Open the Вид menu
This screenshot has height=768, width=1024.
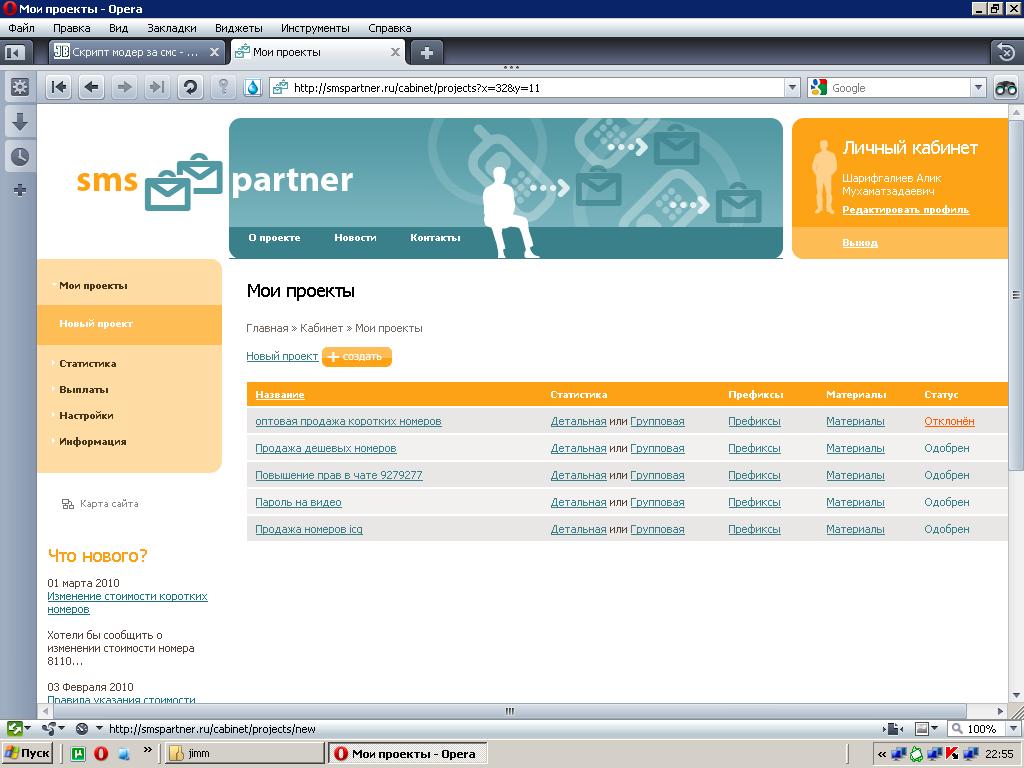[x=118, y=28]
